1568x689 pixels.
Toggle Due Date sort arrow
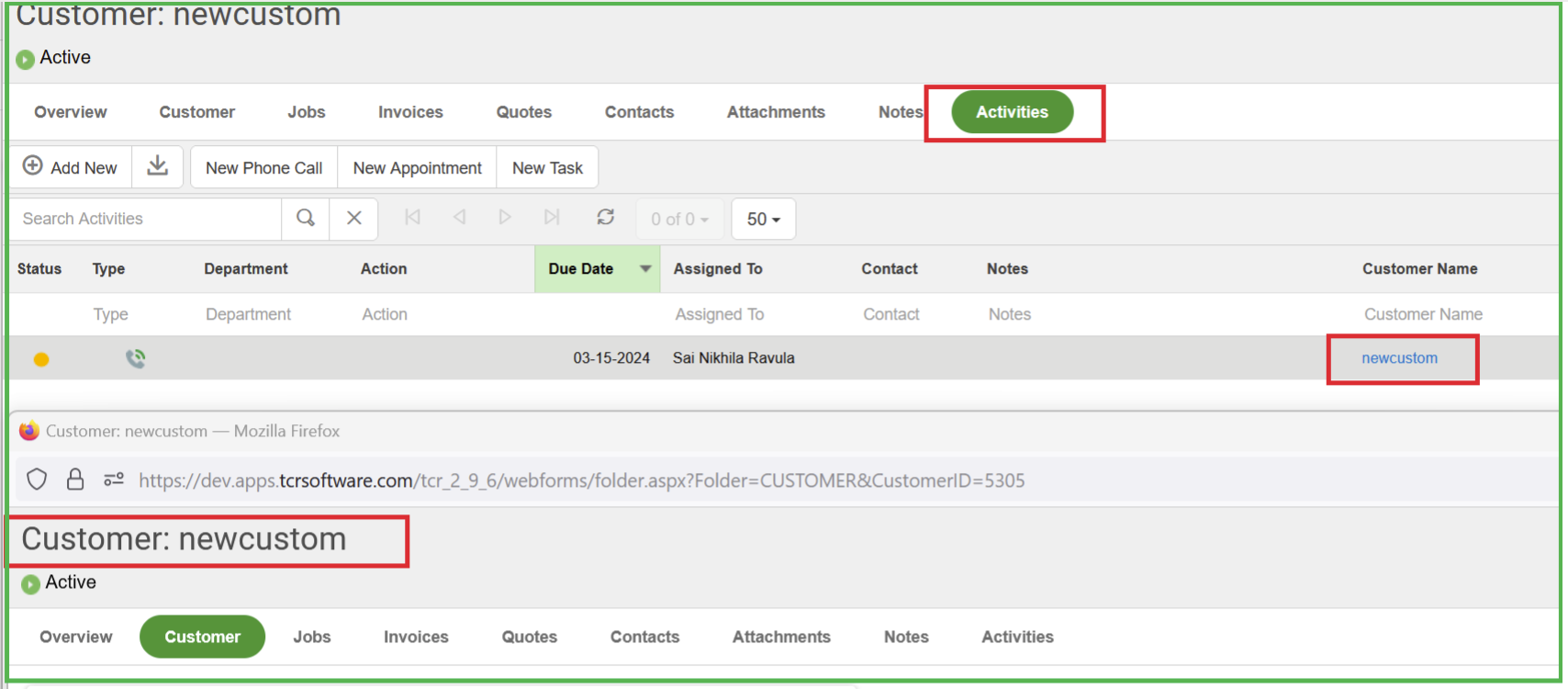[x=645, y=269]
